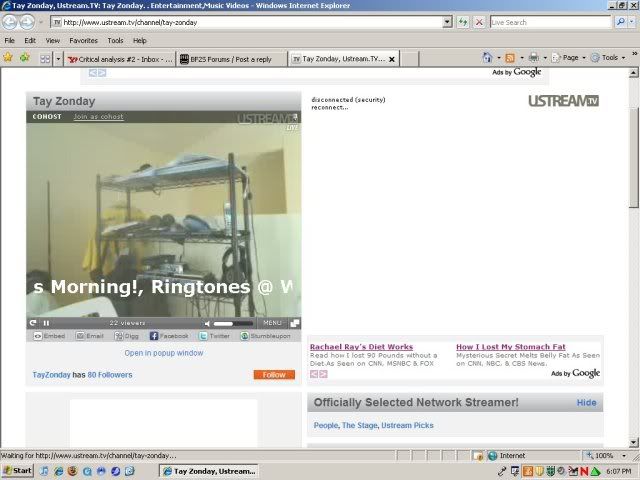Viewport: 640px width, 480px height.
Task: Share the stream on Digg
Action: pos(127,336)
